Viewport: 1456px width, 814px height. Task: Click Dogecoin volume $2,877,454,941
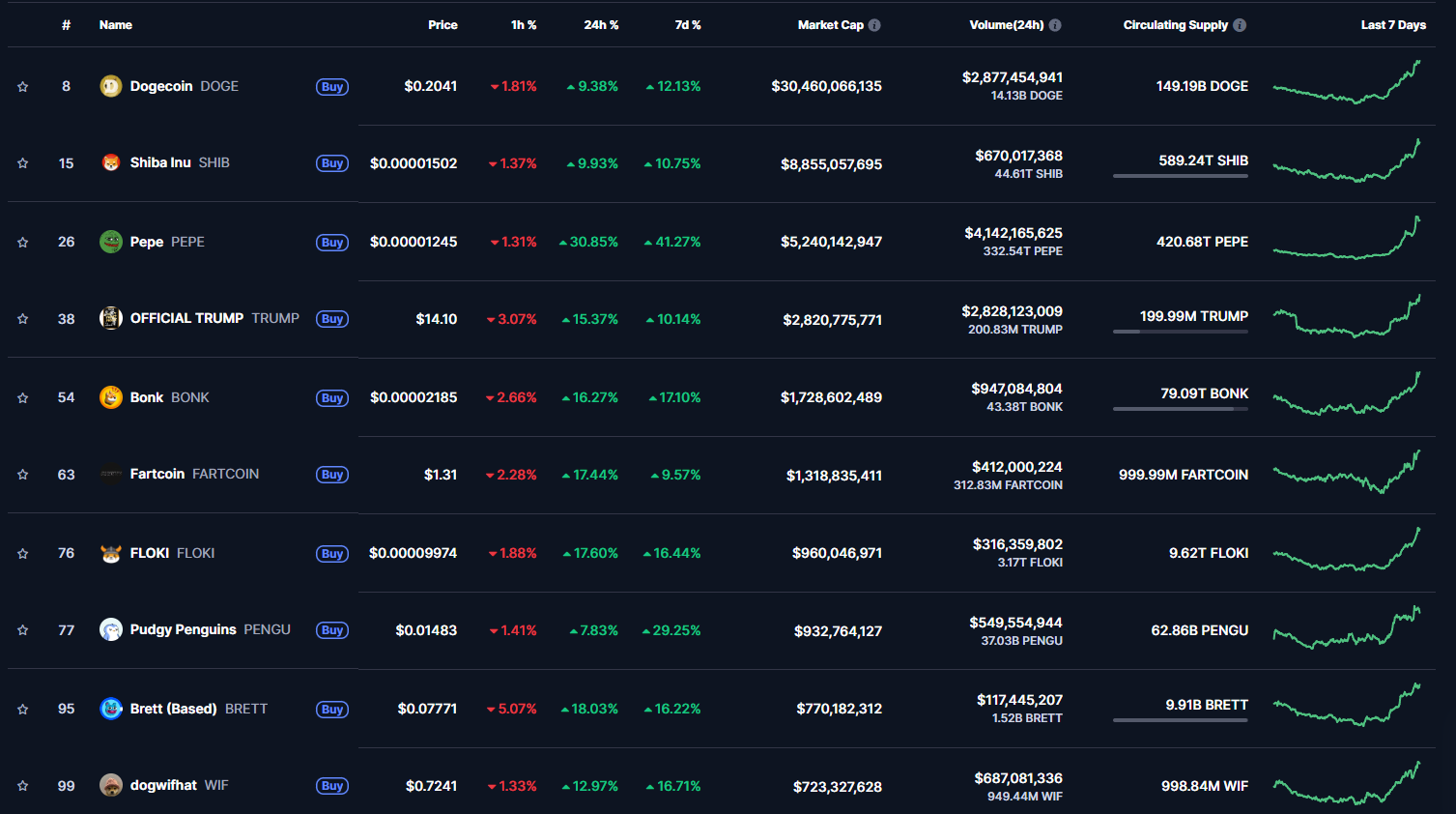point(1013,77)
